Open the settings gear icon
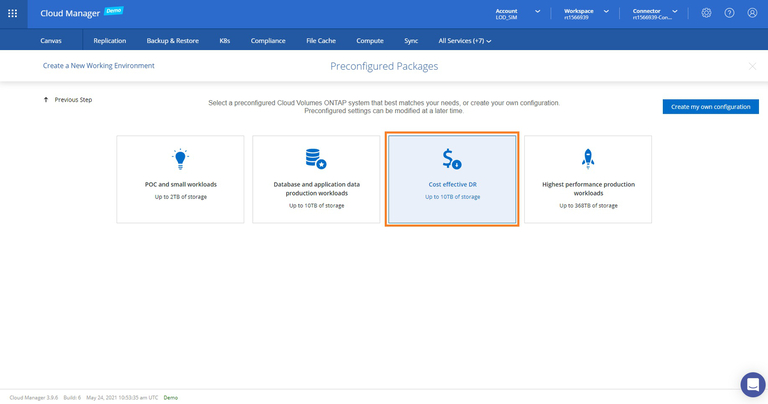This screenshot has height=404, width=768. tap(706, 13)
